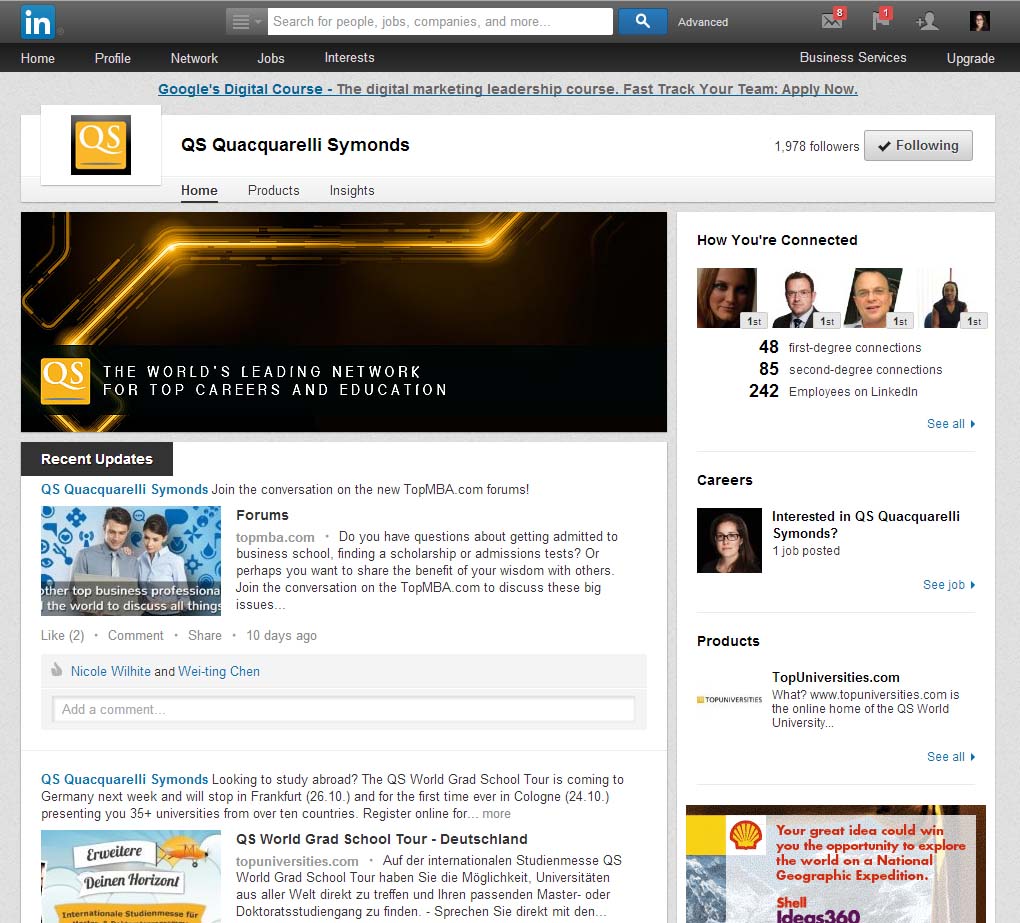Click Comment on the forums update
Viewport: 1020px width, 923px height.
pos(135,635)
